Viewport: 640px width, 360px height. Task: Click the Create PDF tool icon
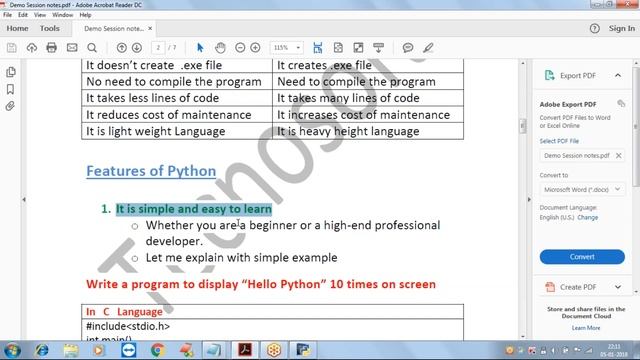coord(550,287)
